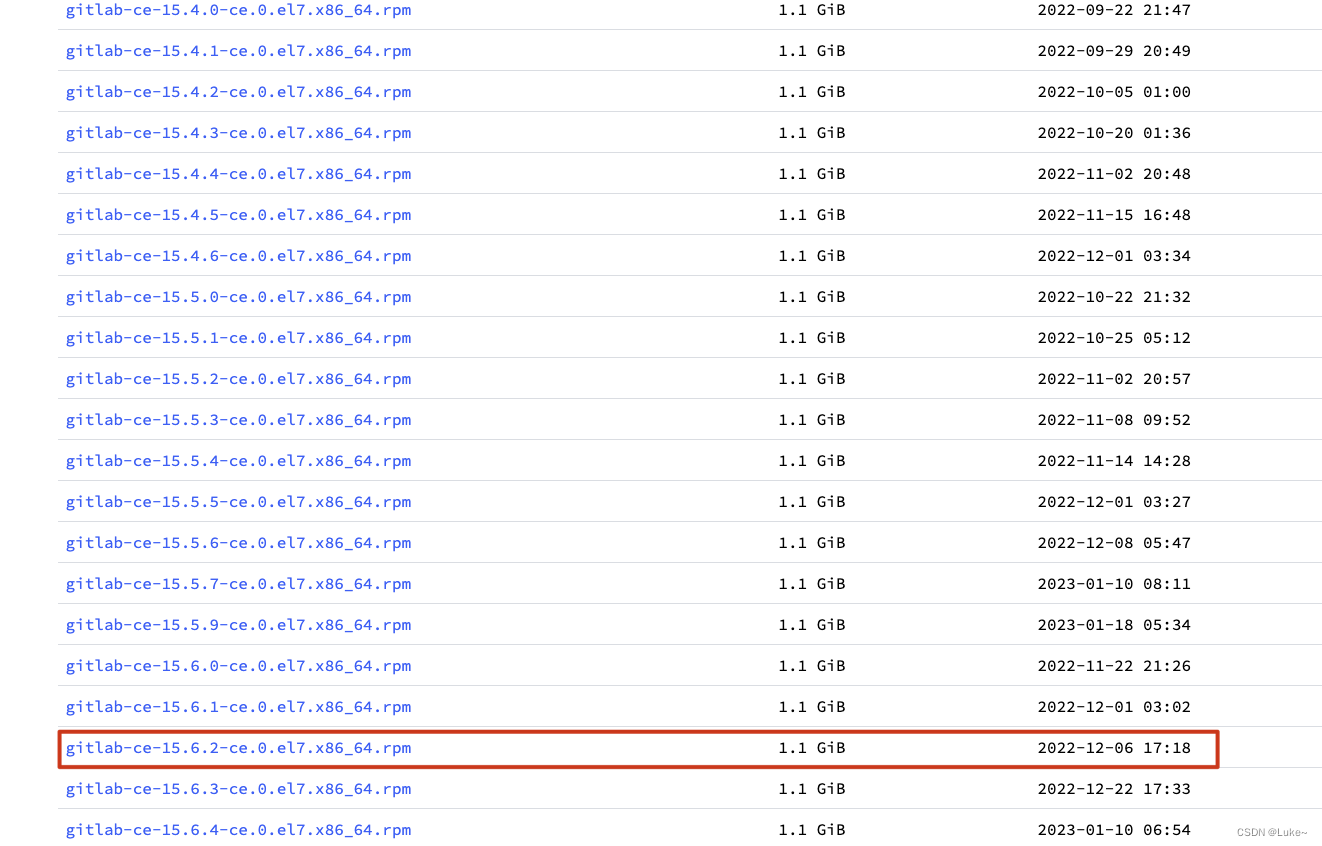Select the 1.1 GiB size for gitlab-ce-15.4.6

[x=812, y=256]
